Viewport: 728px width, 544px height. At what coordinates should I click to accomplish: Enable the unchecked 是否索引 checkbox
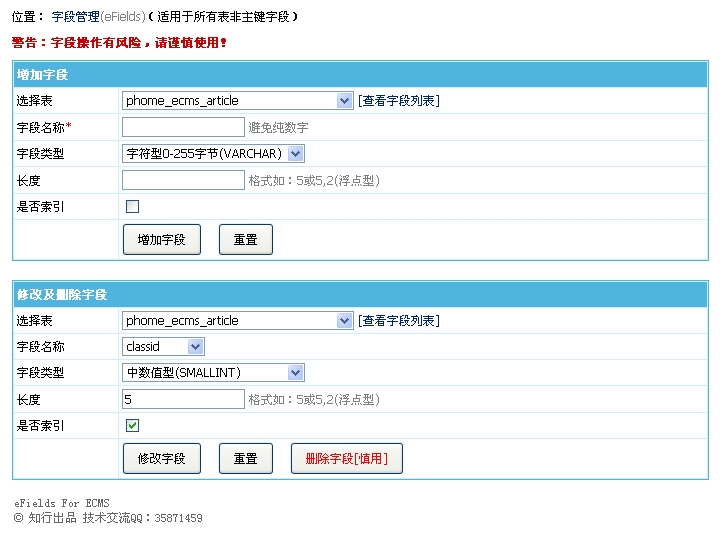(x=132, y=206)
